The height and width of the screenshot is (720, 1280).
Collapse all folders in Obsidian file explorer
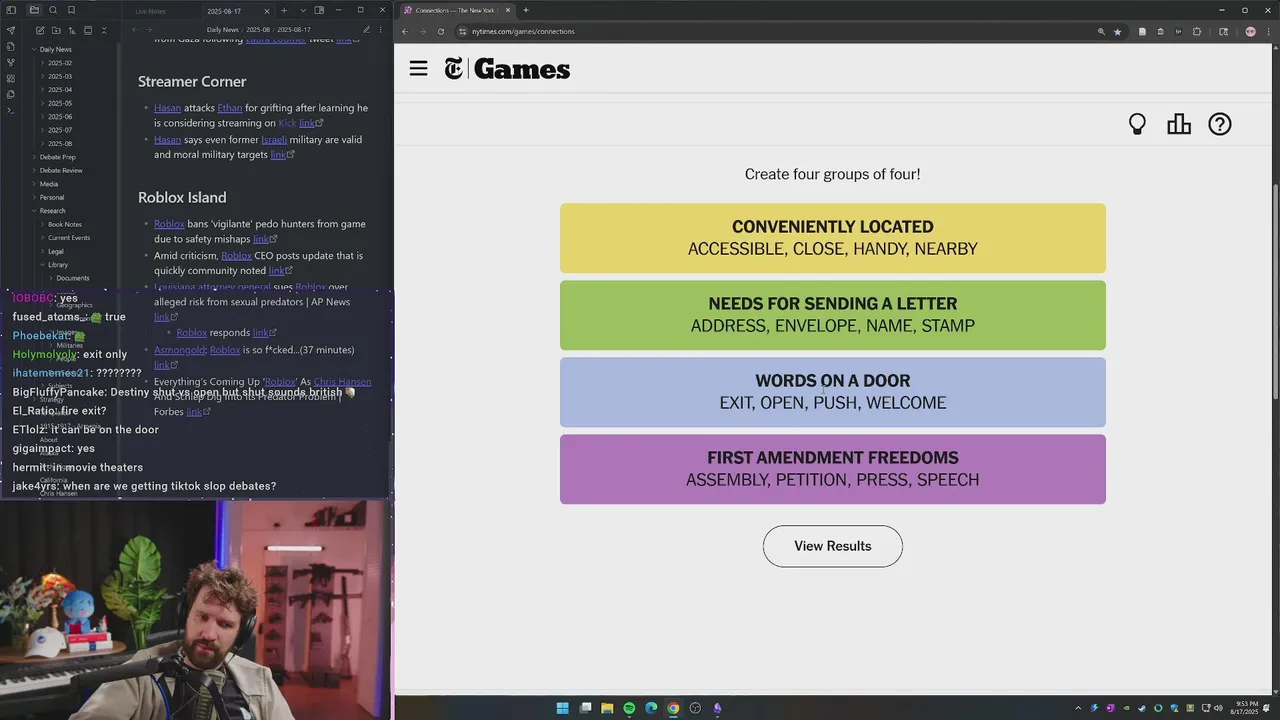104,30
